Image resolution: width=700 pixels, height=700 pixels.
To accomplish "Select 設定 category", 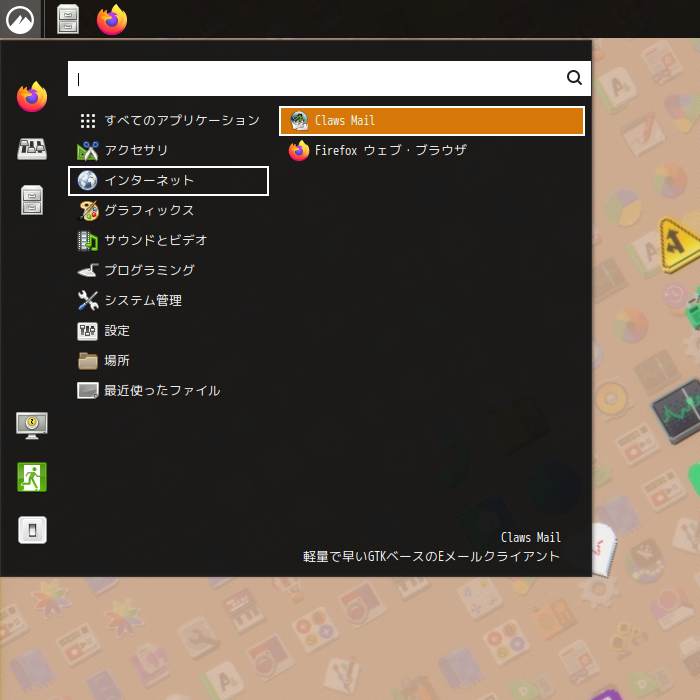I will coord(168,331).
